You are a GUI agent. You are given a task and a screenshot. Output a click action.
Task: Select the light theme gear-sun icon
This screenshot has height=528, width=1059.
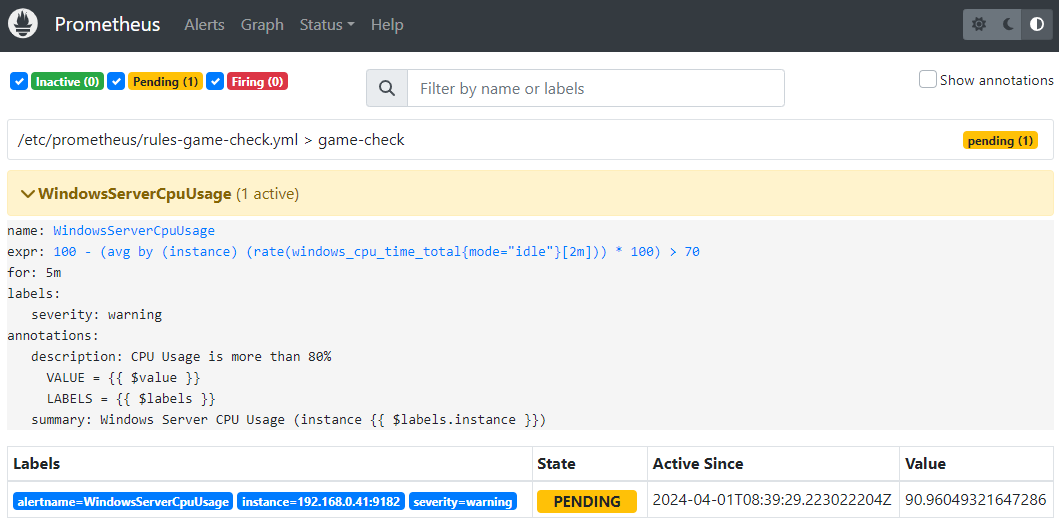(979, 25)
